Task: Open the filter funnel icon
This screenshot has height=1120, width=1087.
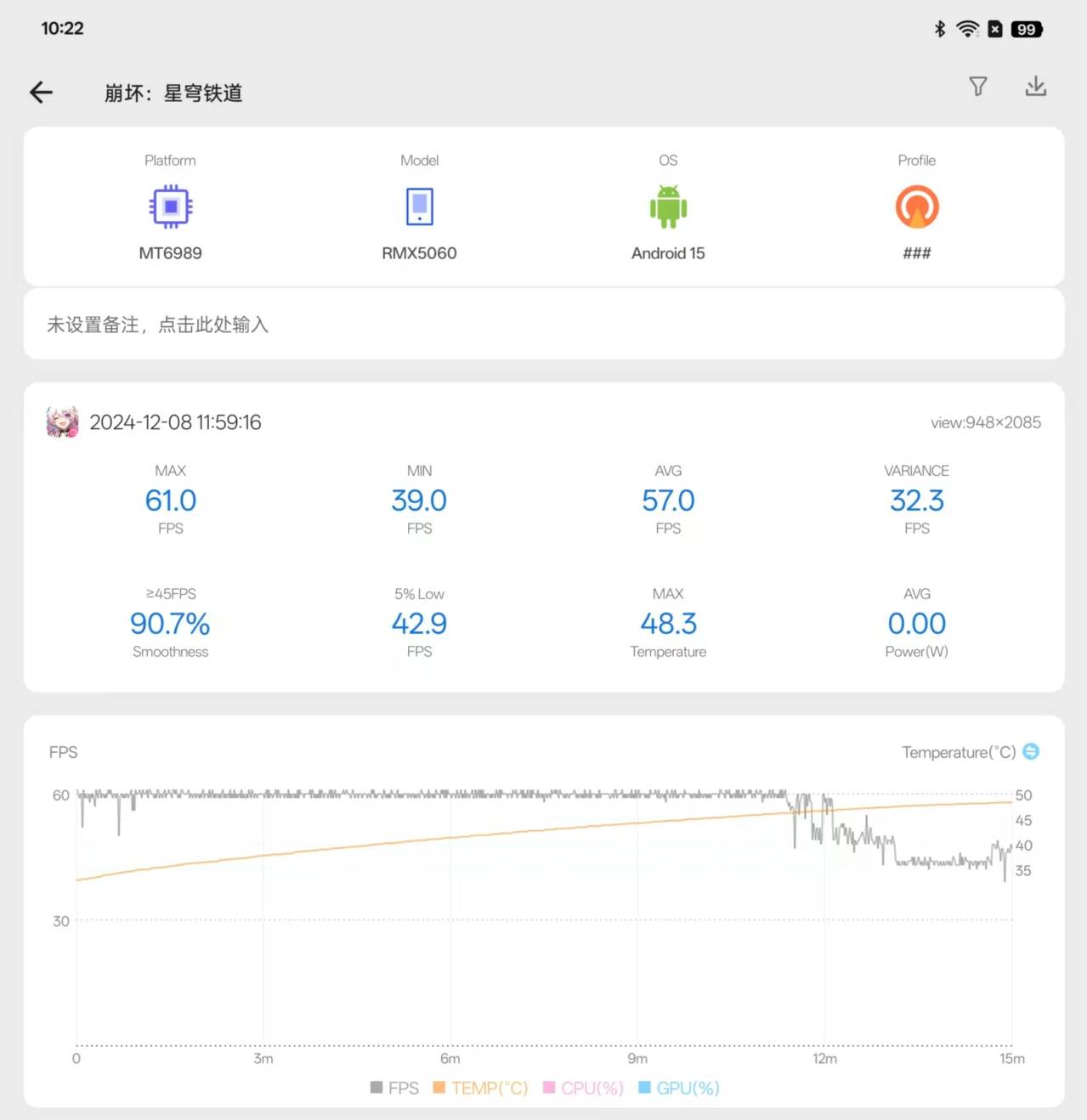Action: (x=978, y=87)
